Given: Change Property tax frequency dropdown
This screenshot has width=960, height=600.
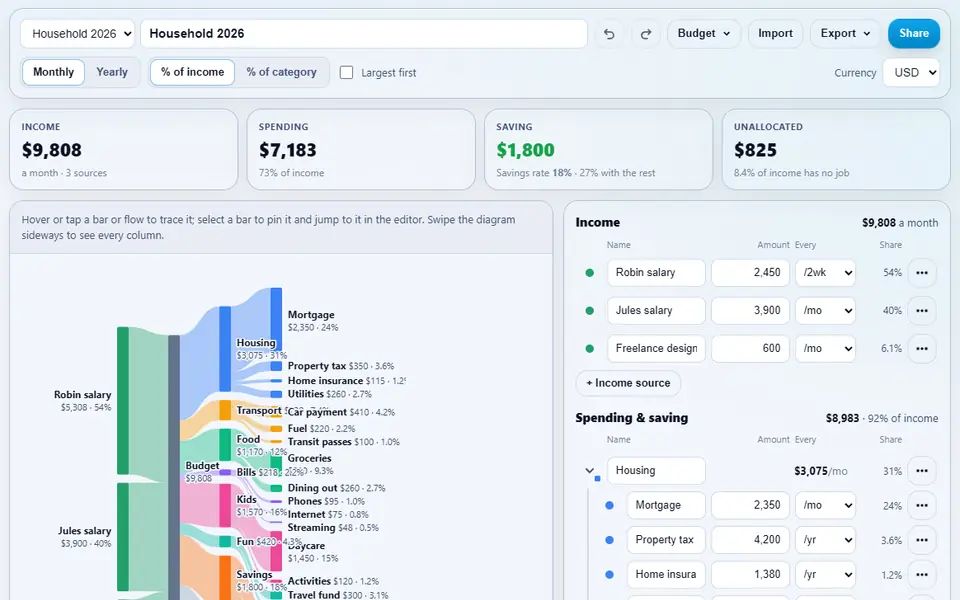Looking at the screenshot, I should [825, 540].
